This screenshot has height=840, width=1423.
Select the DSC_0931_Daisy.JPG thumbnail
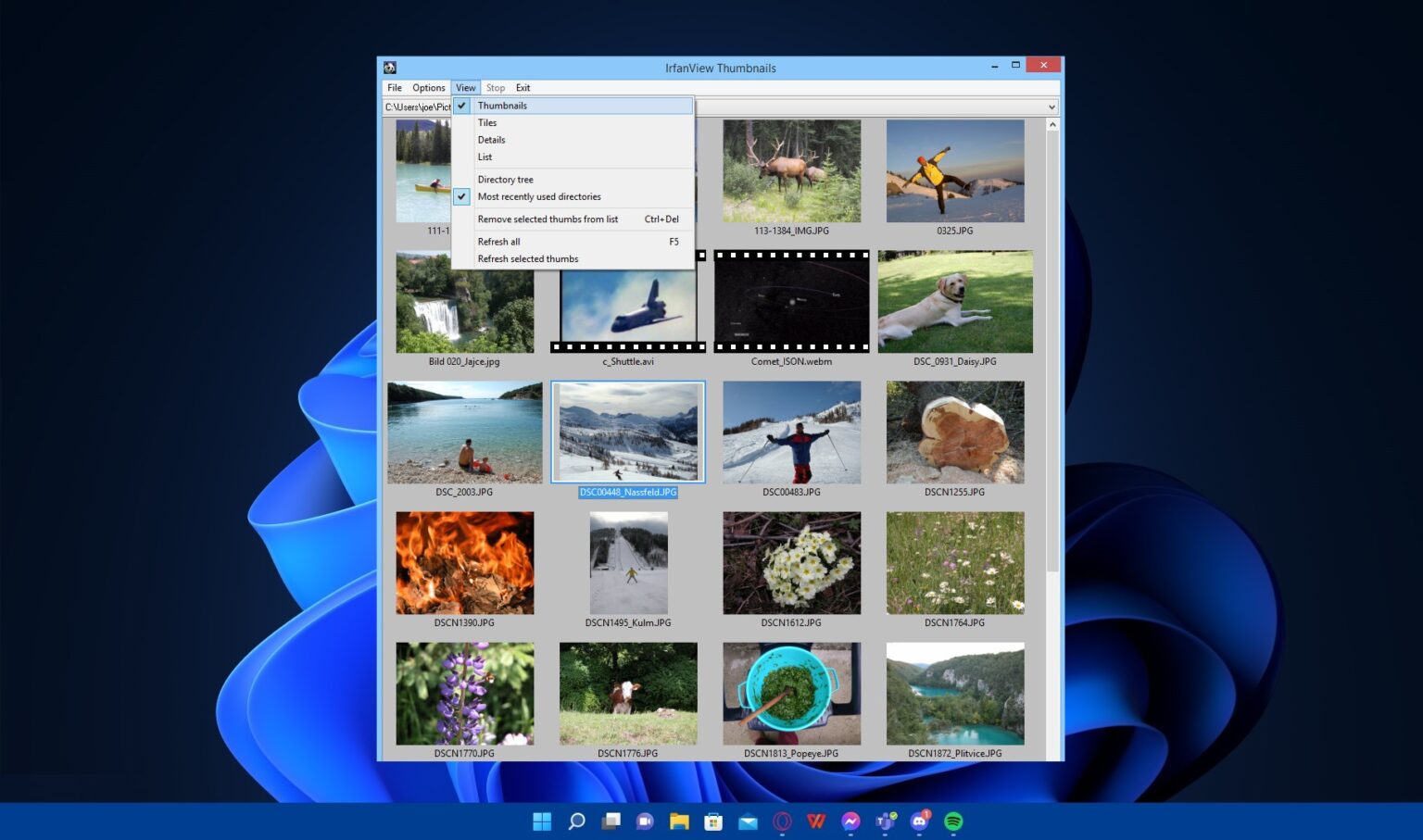pos(955,301)
